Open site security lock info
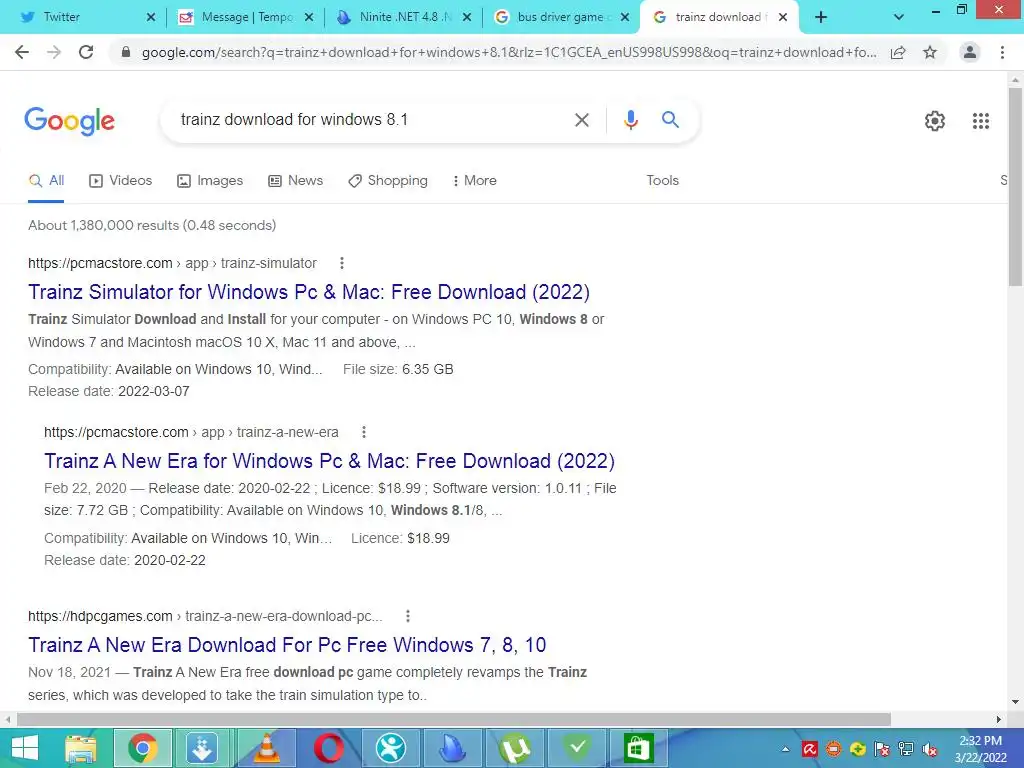The width and height of the screenshot is (1024, 768). (127, 52)
